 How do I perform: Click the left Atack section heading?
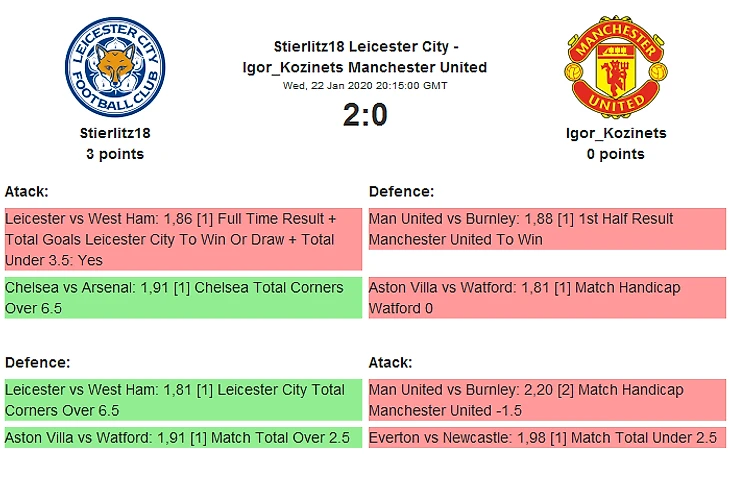pos(27,191)
